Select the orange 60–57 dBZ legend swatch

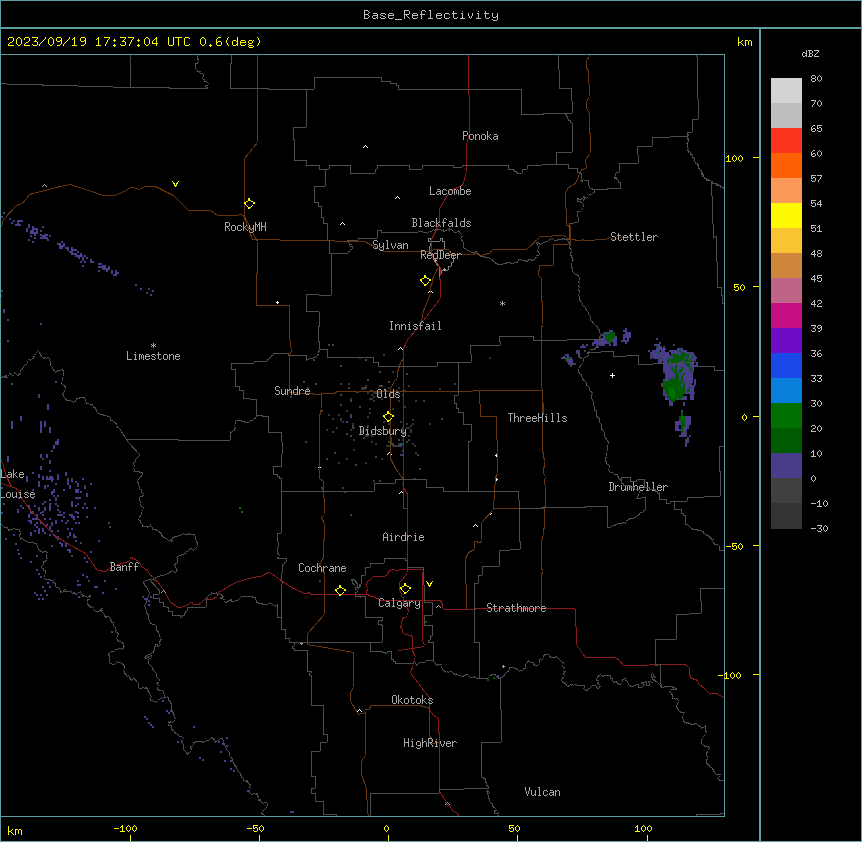(x=786, y=165)
